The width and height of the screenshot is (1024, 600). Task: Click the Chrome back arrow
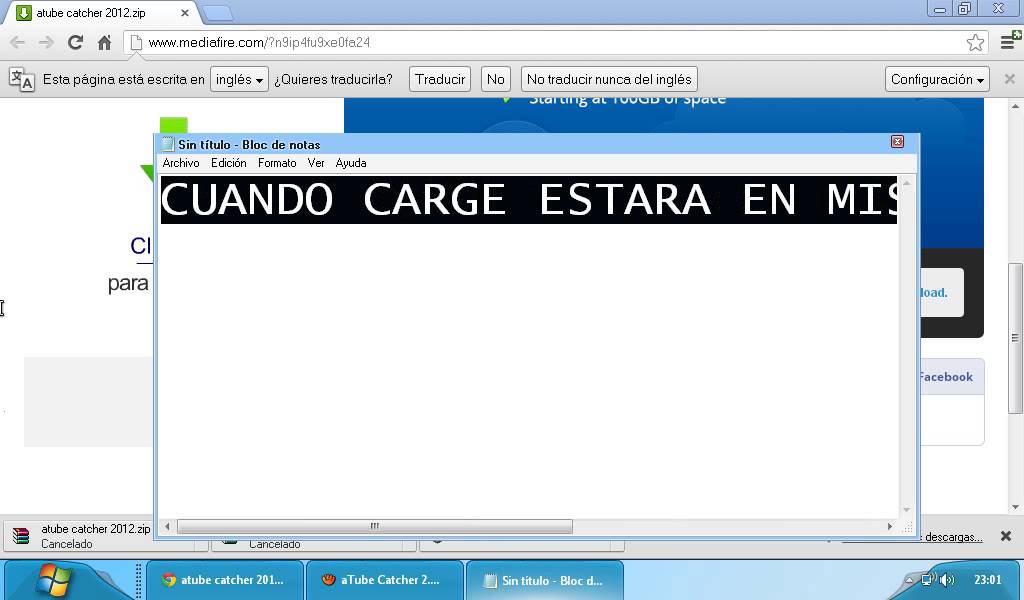18,42
